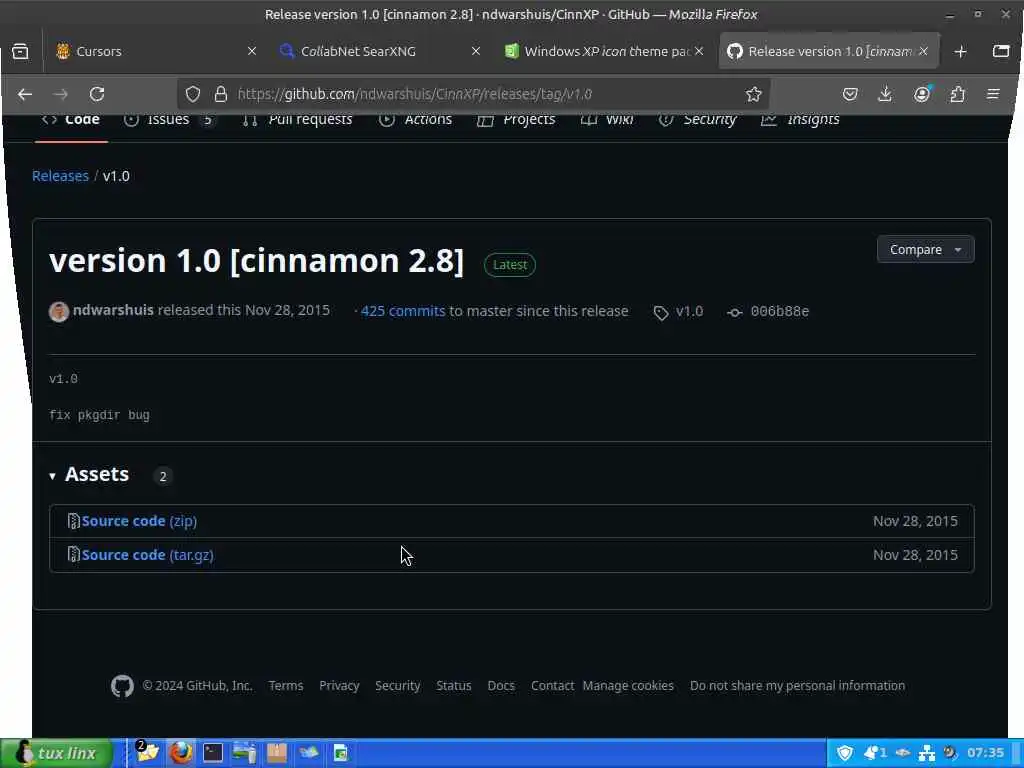Screen dimensions: 1024x768
Task: Open the Pull requests tab
Action: pyautogui.click(x=297, y=120)
